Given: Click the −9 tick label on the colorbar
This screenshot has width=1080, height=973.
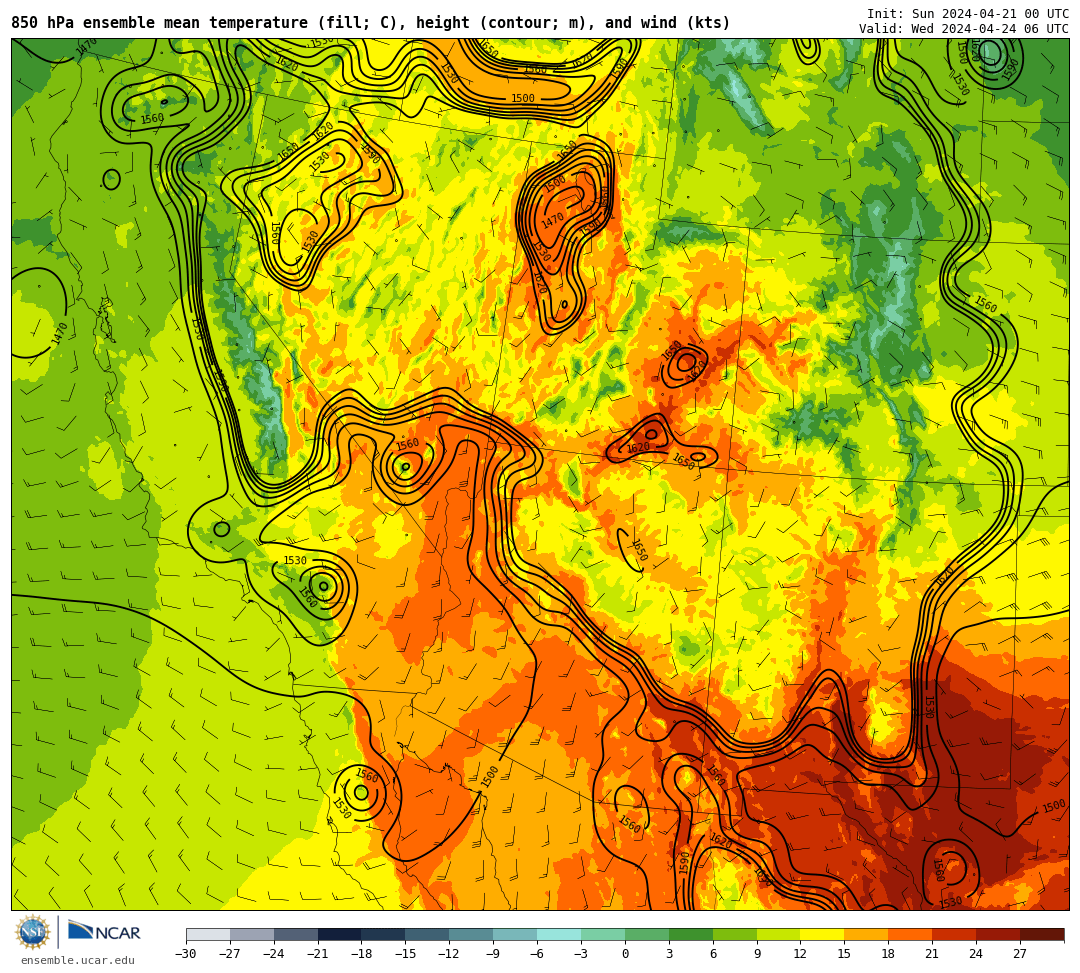Looking at the screenshot, I should pos(493,954).
